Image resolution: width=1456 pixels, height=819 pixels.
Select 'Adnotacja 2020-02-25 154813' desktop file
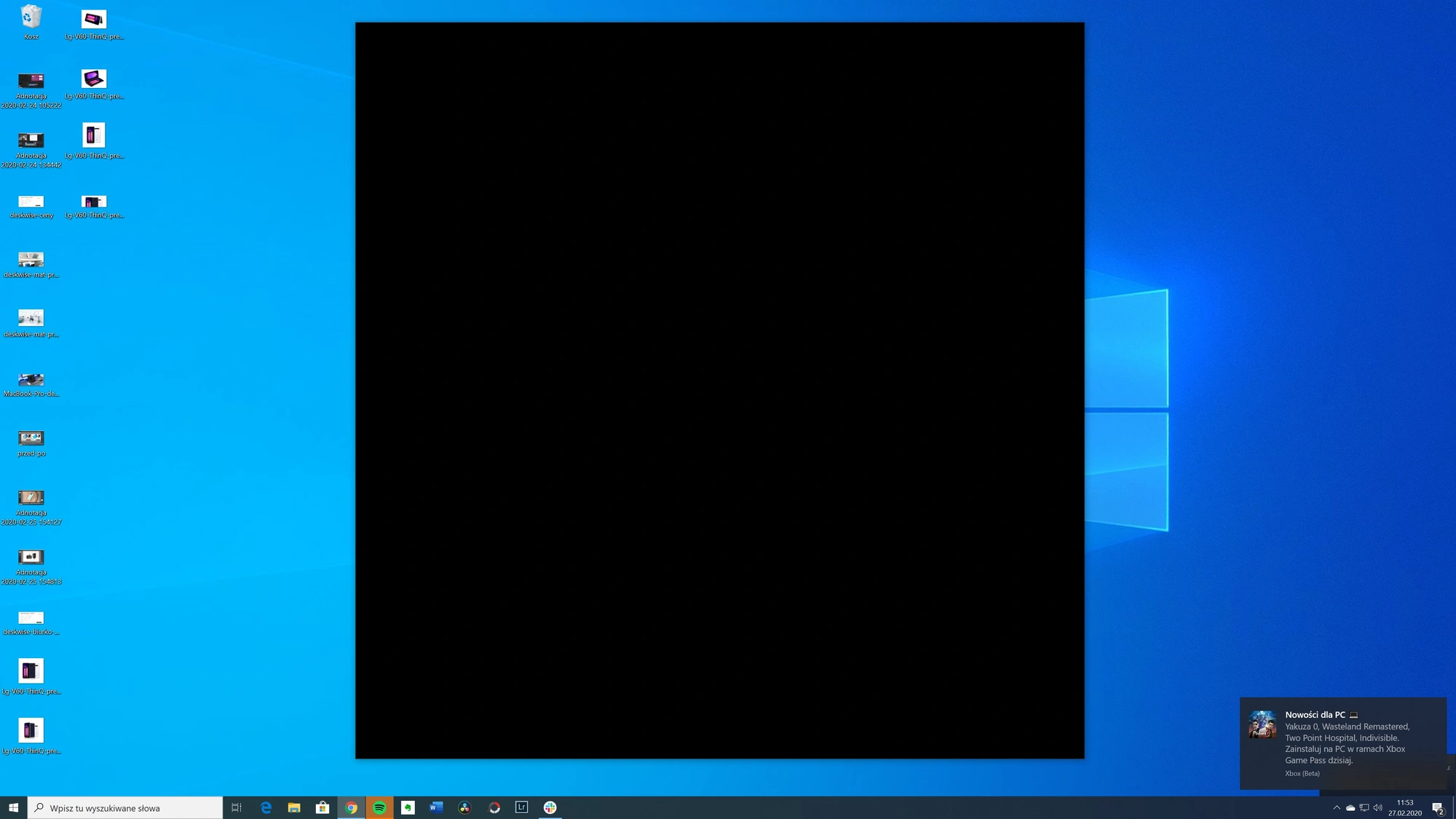tap(31, 567)
